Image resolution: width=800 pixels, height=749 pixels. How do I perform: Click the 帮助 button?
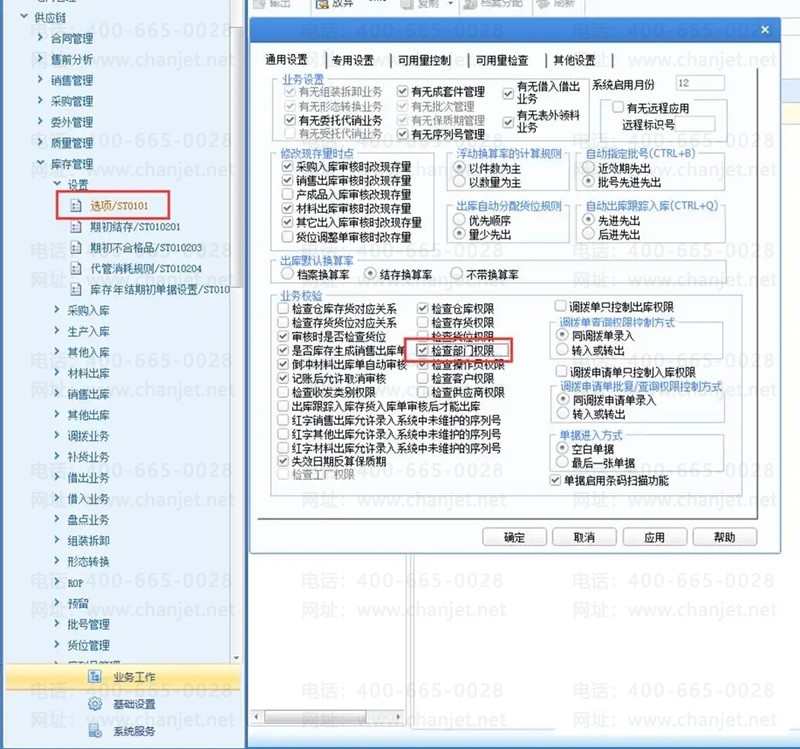pos(724,537)
